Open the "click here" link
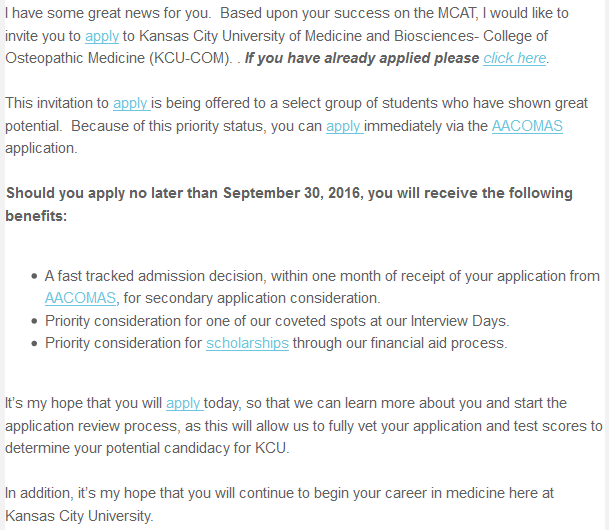Image resolution: width=609 pixels, height=530 pixels. pyautogui.click(x=514, y=58)
